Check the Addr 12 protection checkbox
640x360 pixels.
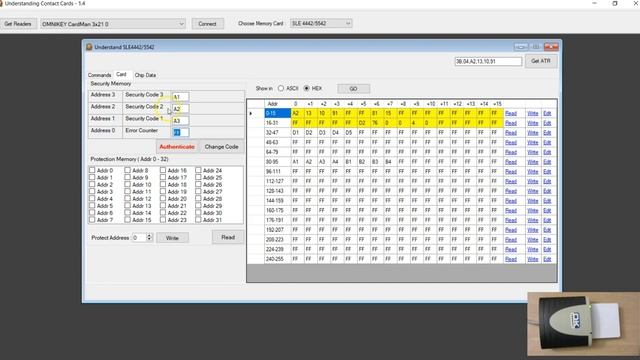127,198
